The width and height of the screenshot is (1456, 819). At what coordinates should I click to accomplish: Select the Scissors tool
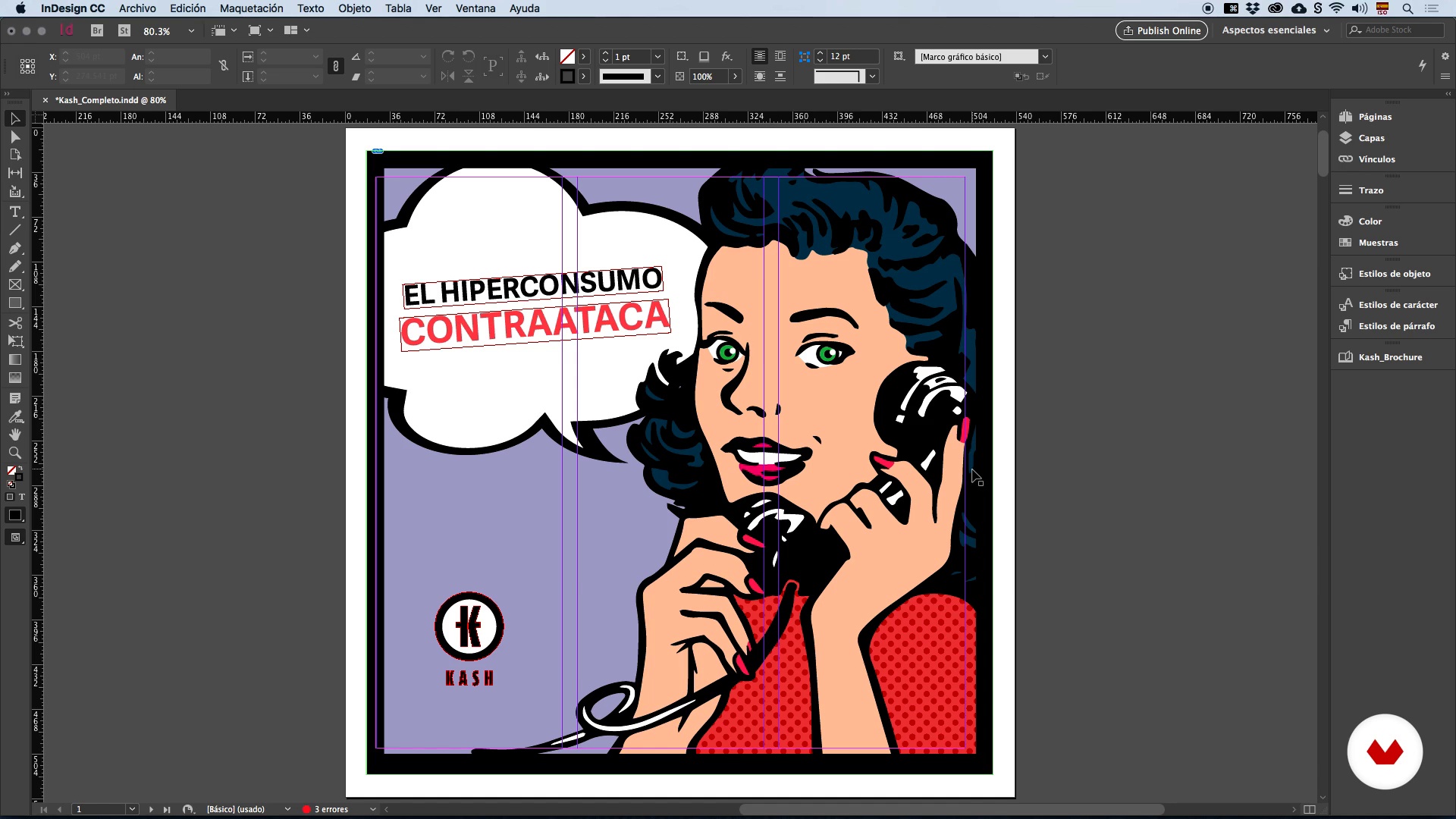tap(14, 323)
